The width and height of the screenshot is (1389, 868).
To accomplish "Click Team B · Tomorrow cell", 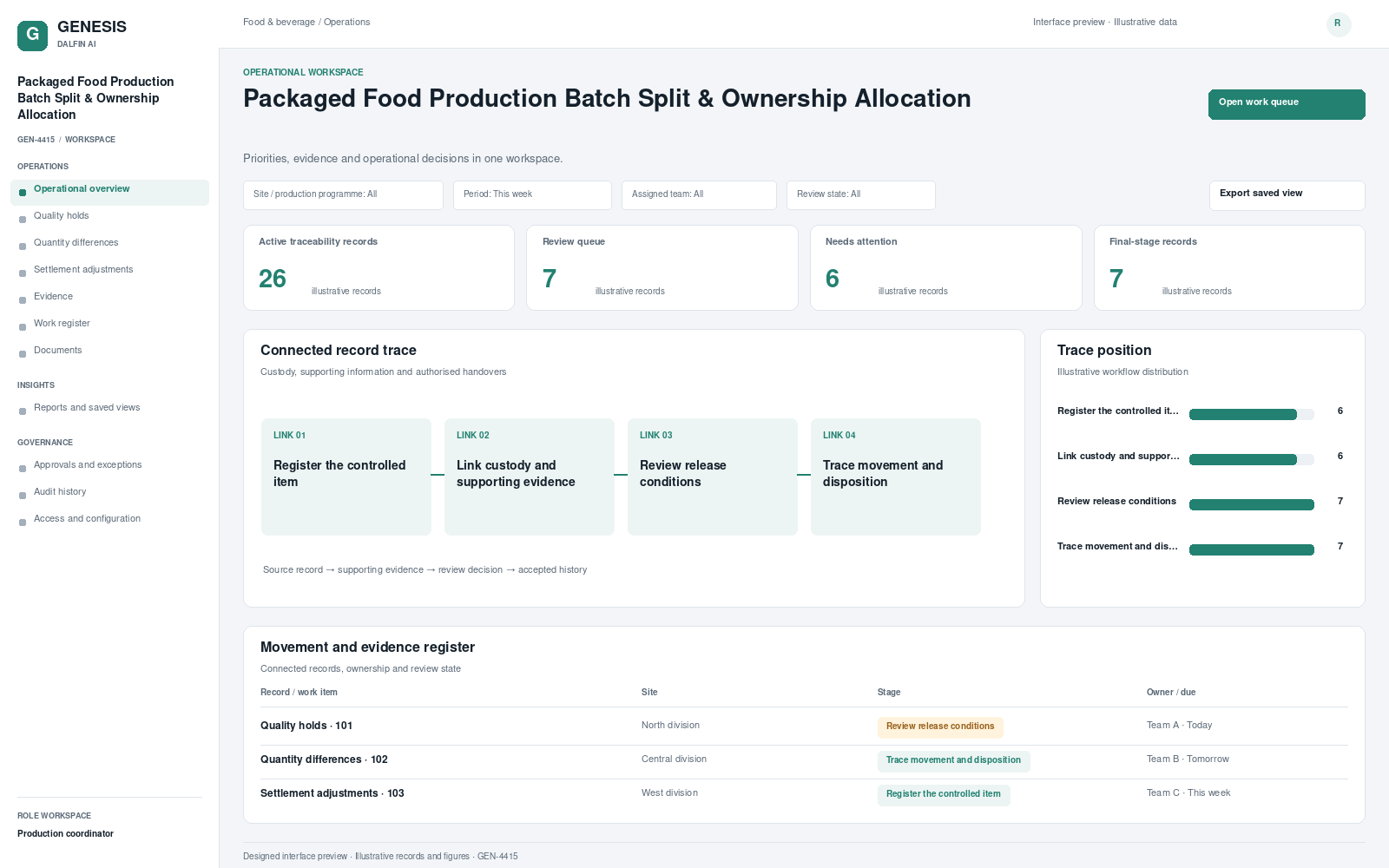I will 1188,759.
